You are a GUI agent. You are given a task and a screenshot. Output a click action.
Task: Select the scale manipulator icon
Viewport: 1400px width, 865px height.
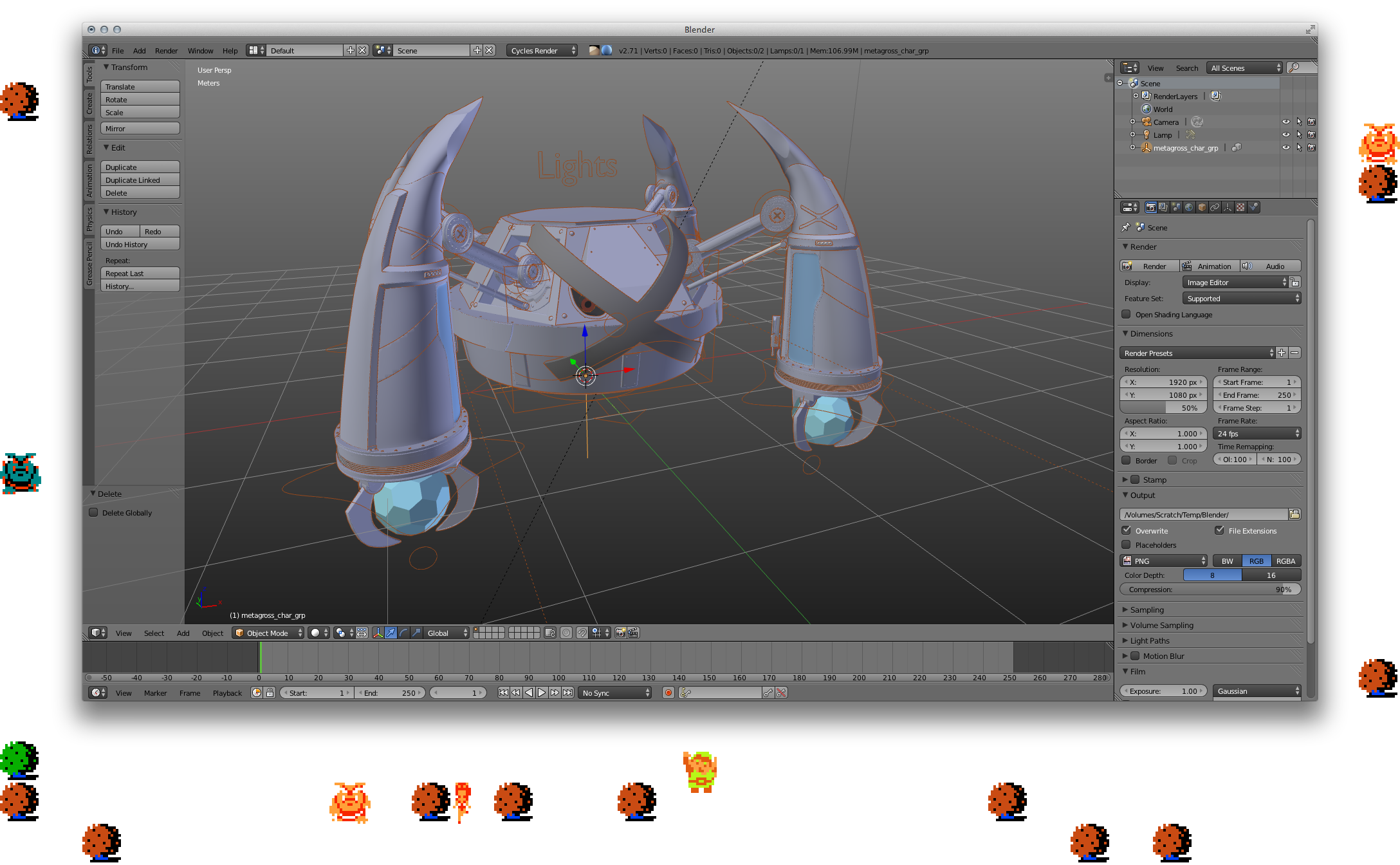[416, 633]
